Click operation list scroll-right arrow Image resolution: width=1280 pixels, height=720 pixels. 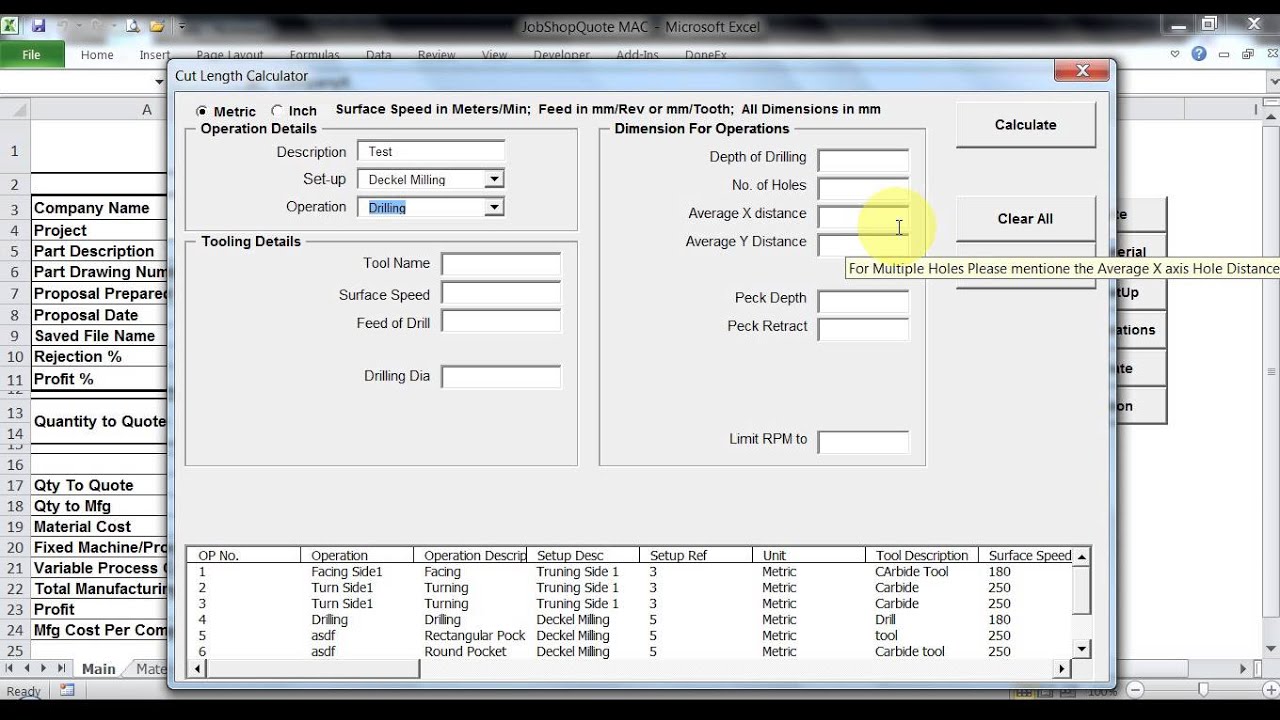click(1063, 668)
